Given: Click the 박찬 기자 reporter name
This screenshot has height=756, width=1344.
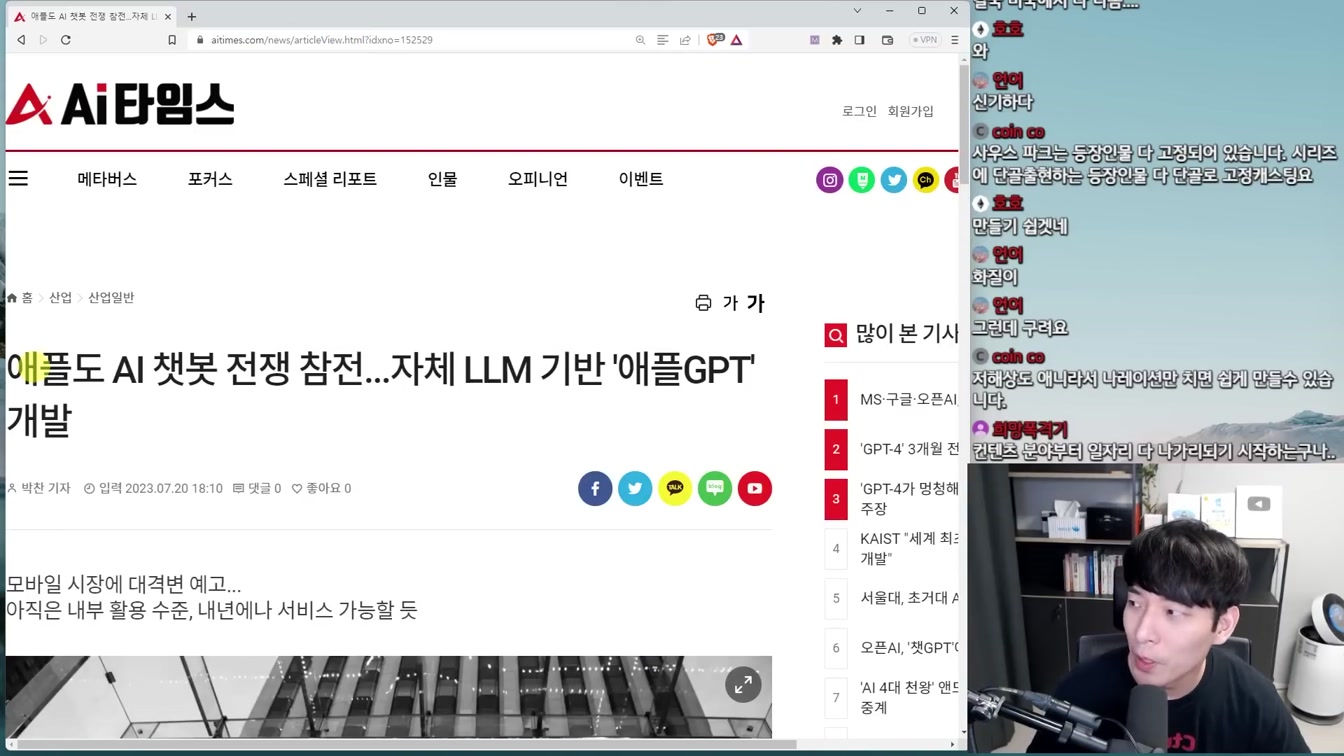Looking at the screenshot, I should 46,488.
